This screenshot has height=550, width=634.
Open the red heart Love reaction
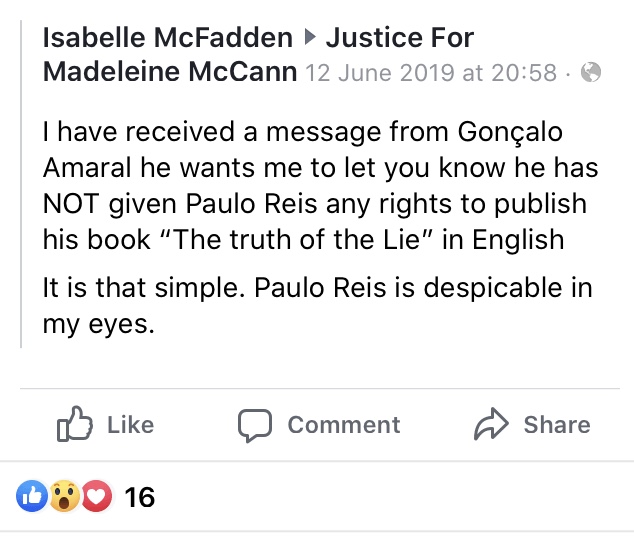tap(95, 496)
